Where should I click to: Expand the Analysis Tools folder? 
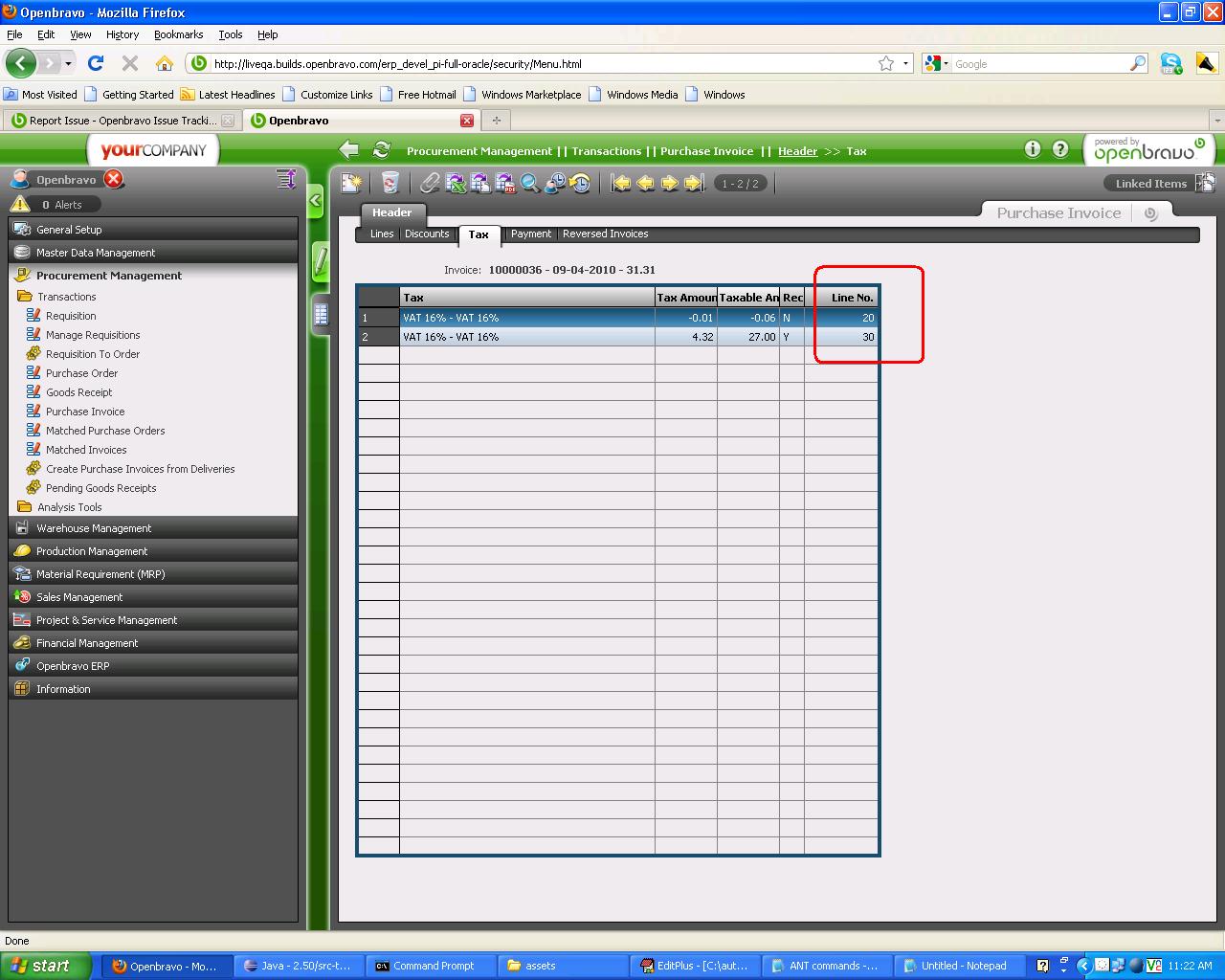tap(69, 507)
